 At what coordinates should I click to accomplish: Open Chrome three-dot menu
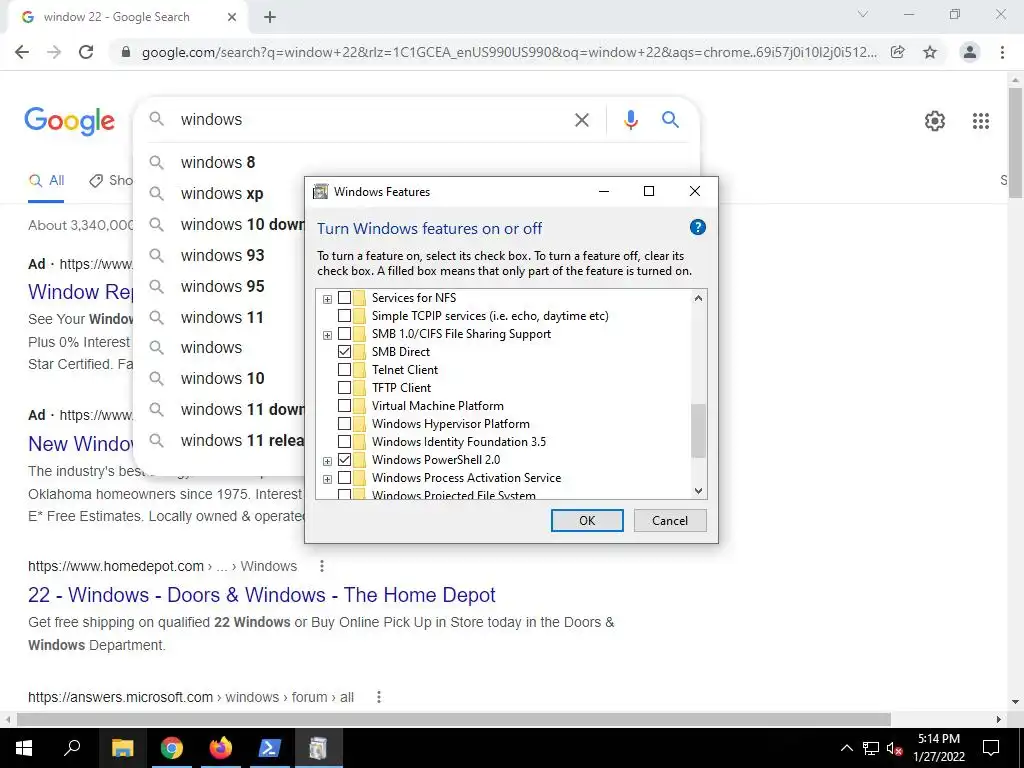[1002, 52]
